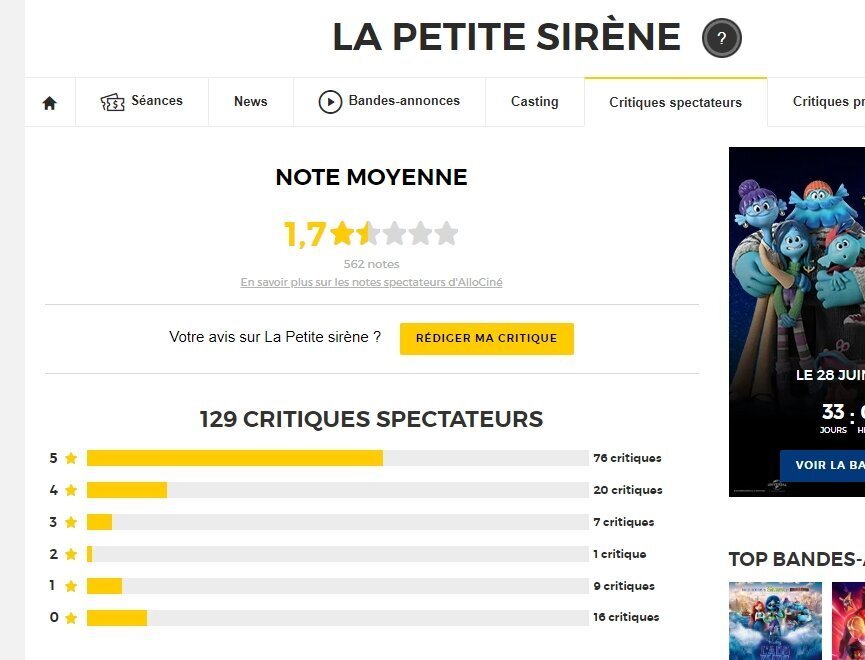865x660 pixels.
Task: Click the star icon of the 0-star row
Action: [71, 618]
